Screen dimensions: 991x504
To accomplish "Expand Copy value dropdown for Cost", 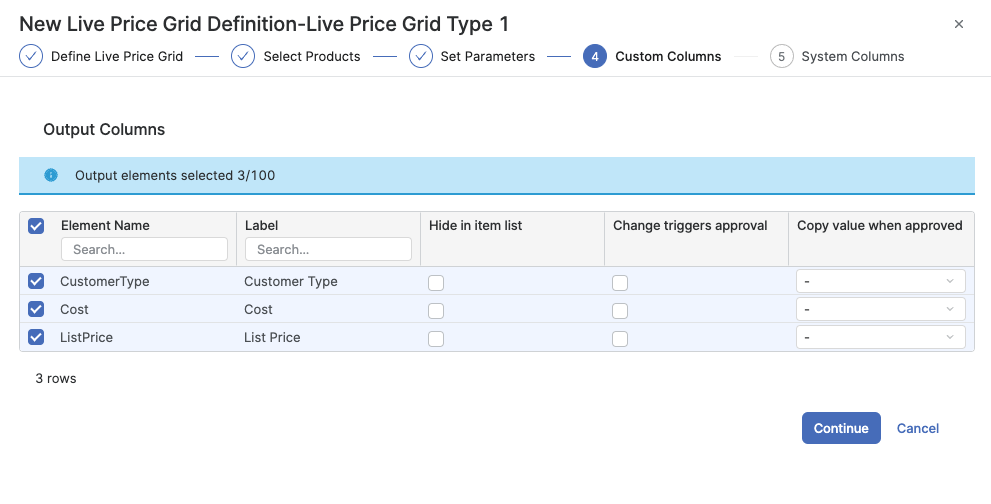I will pyautogui.click(x=880, y=310).
